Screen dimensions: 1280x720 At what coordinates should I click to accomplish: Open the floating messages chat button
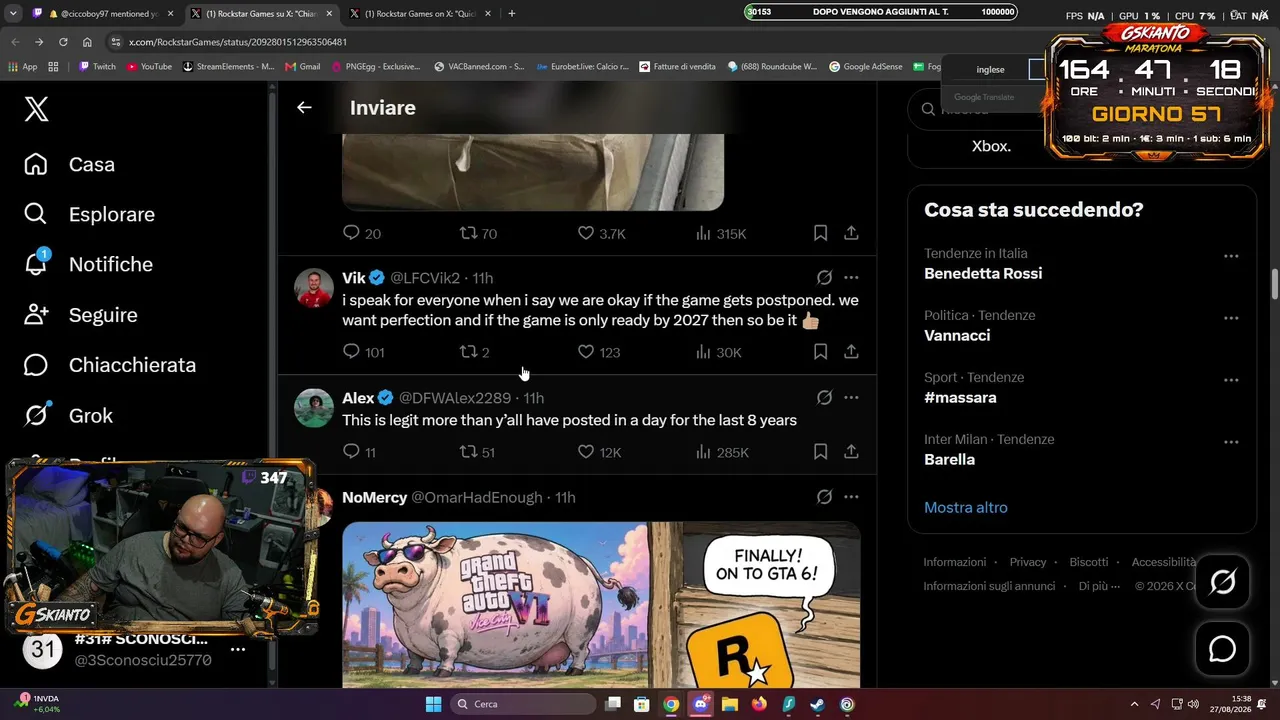pos(1223,649)
